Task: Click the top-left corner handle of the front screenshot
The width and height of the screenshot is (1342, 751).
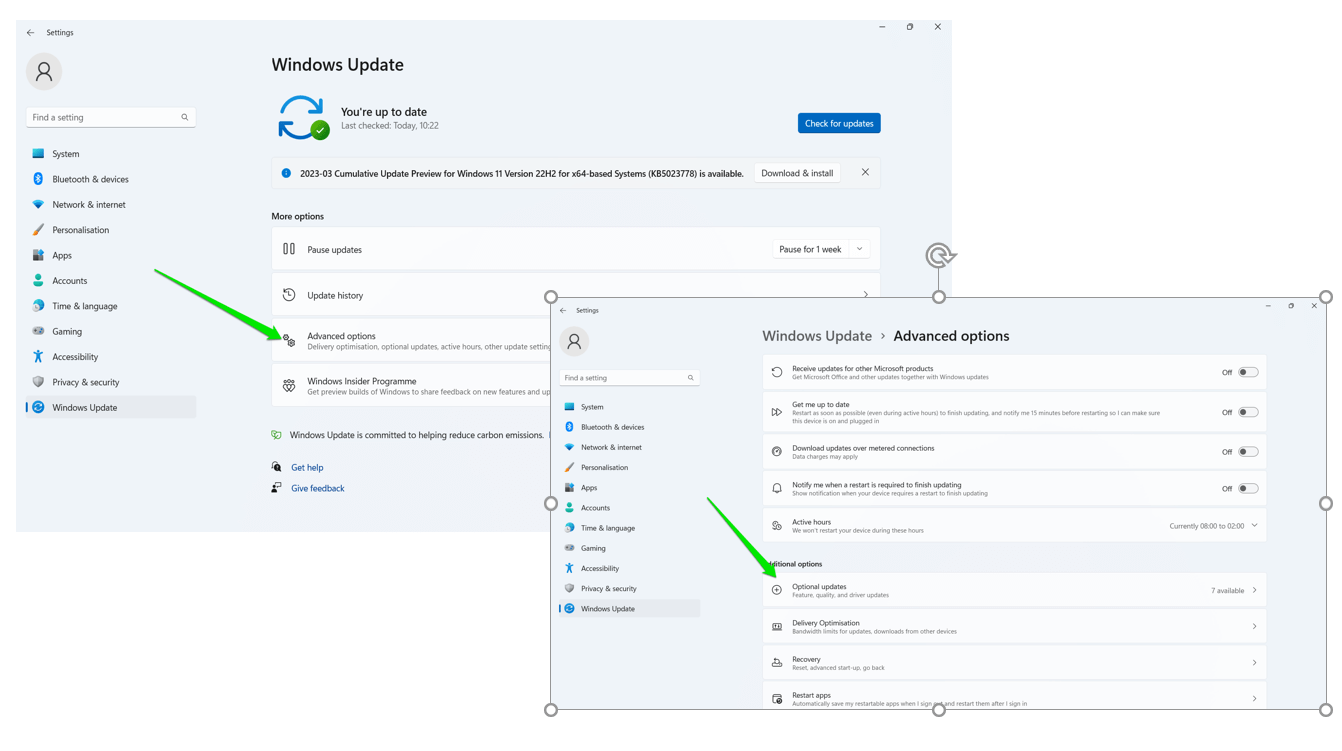Action: [x=551, y=297]
